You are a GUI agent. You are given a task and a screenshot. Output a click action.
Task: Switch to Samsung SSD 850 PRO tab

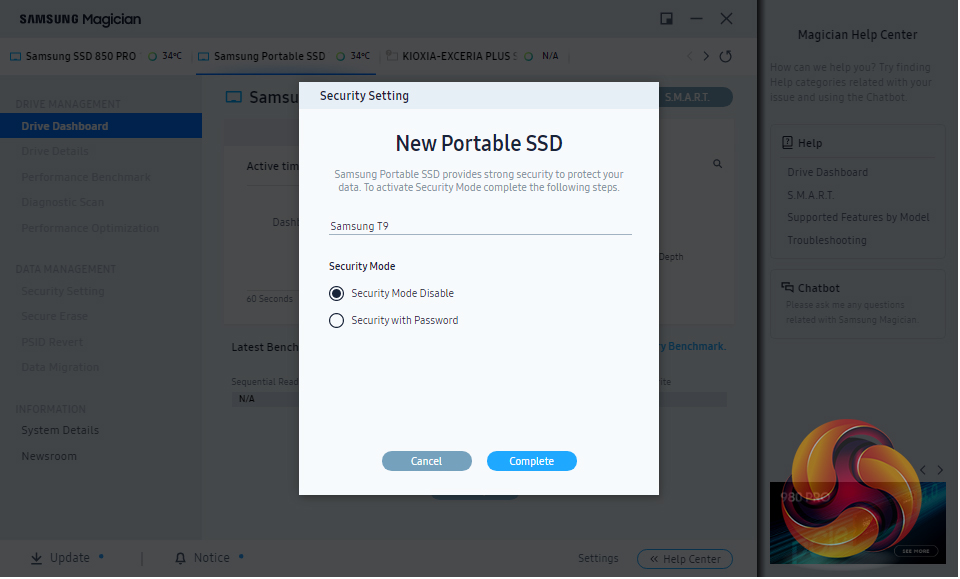coord(81,56)
